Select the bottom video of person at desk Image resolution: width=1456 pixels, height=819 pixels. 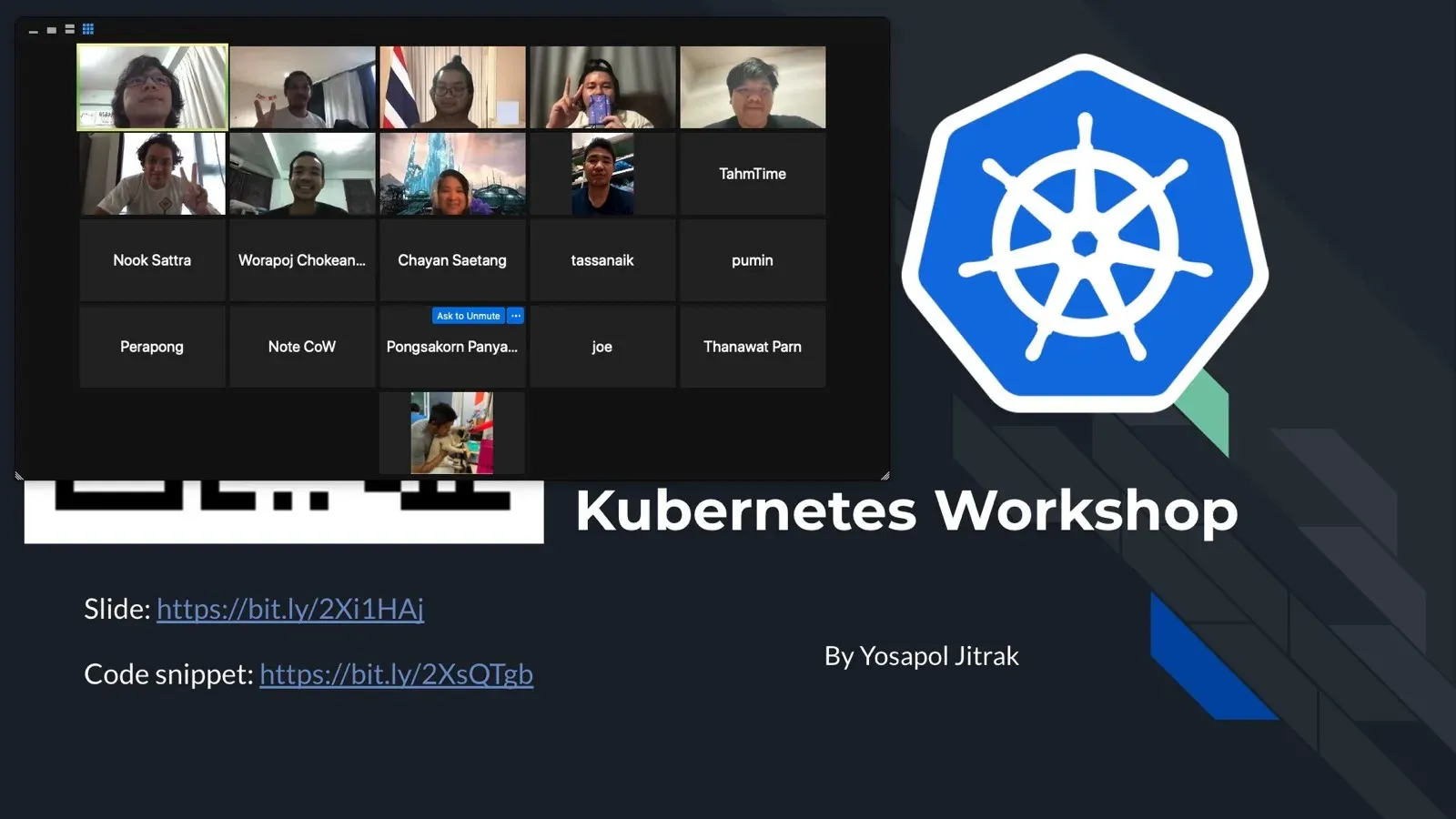click(x=452, y=433)
